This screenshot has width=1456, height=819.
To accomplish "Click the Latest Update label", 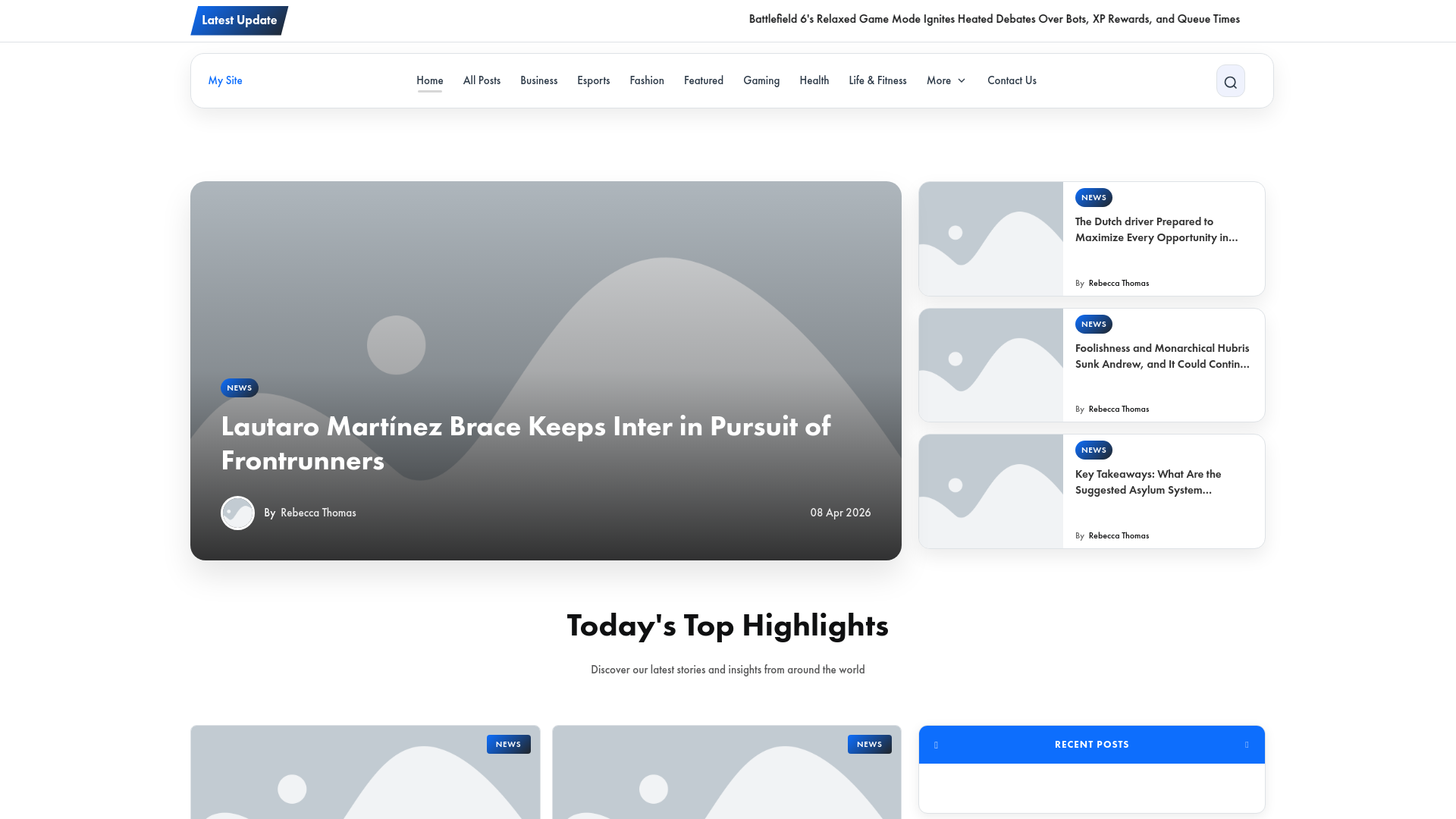I will [x=239, y=20].
